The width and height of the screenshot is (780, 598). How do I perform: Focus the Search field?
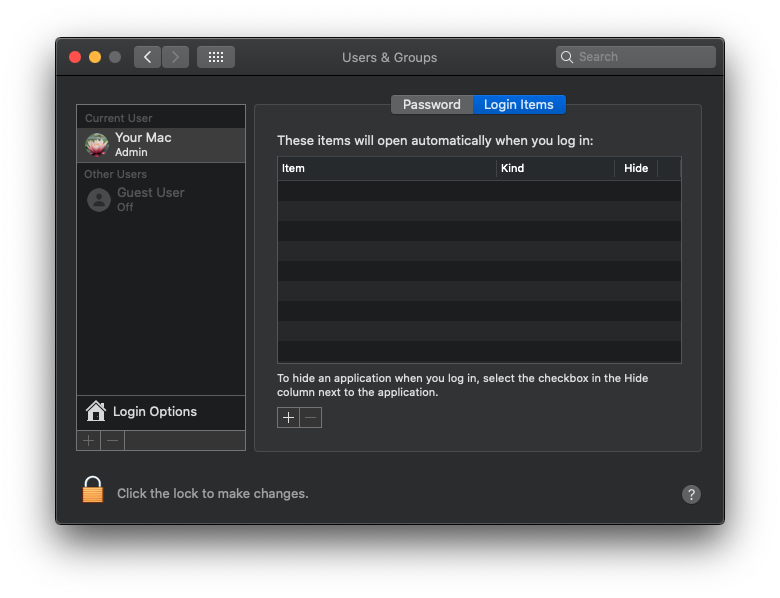pos(636,57)
